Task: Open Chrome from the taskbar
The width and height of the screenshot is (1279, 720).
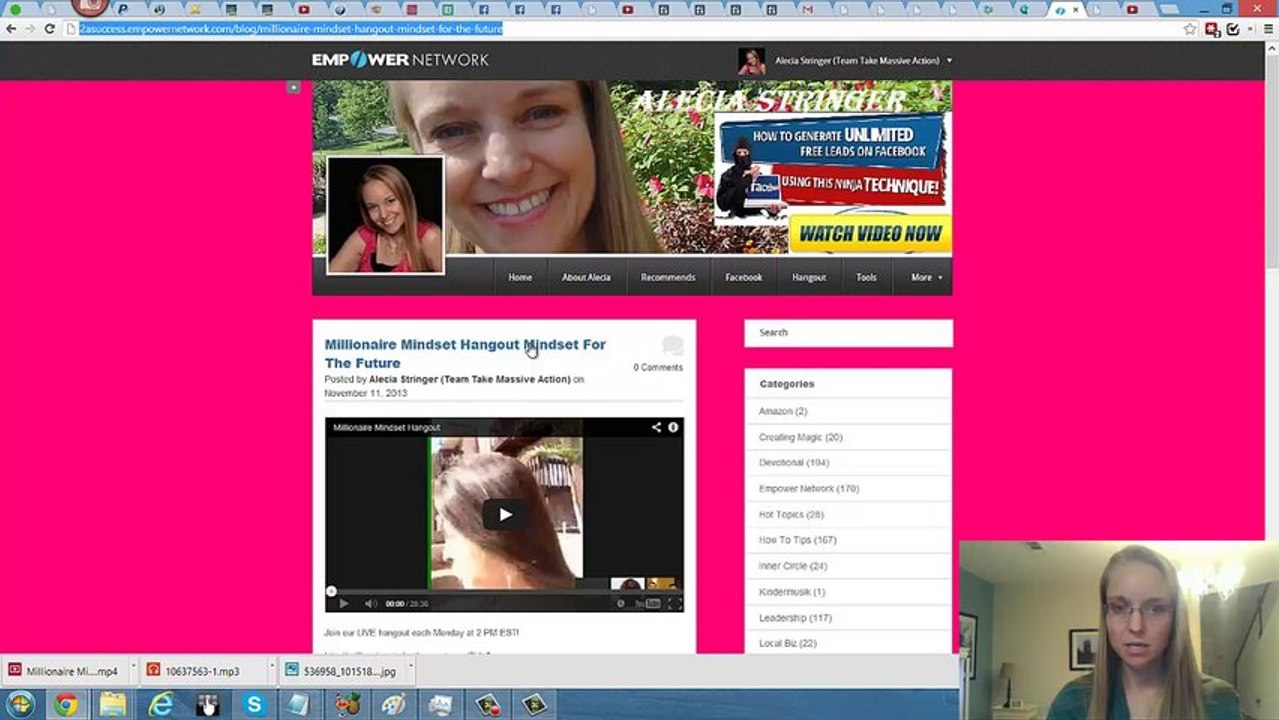Action: (66, 705)
